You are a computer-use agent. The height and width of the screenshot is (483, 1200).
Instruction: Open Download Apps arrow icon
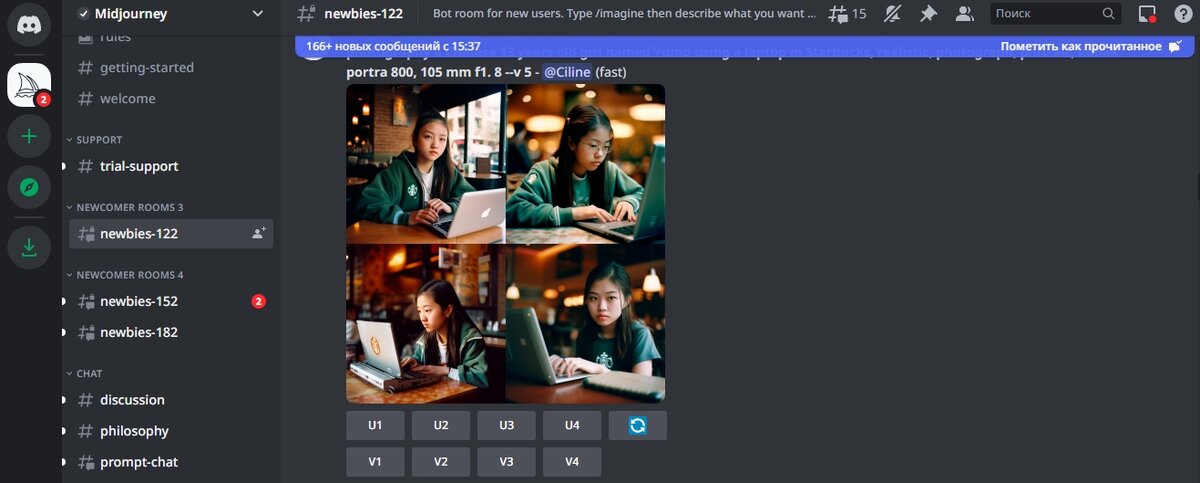coord(29,247)
